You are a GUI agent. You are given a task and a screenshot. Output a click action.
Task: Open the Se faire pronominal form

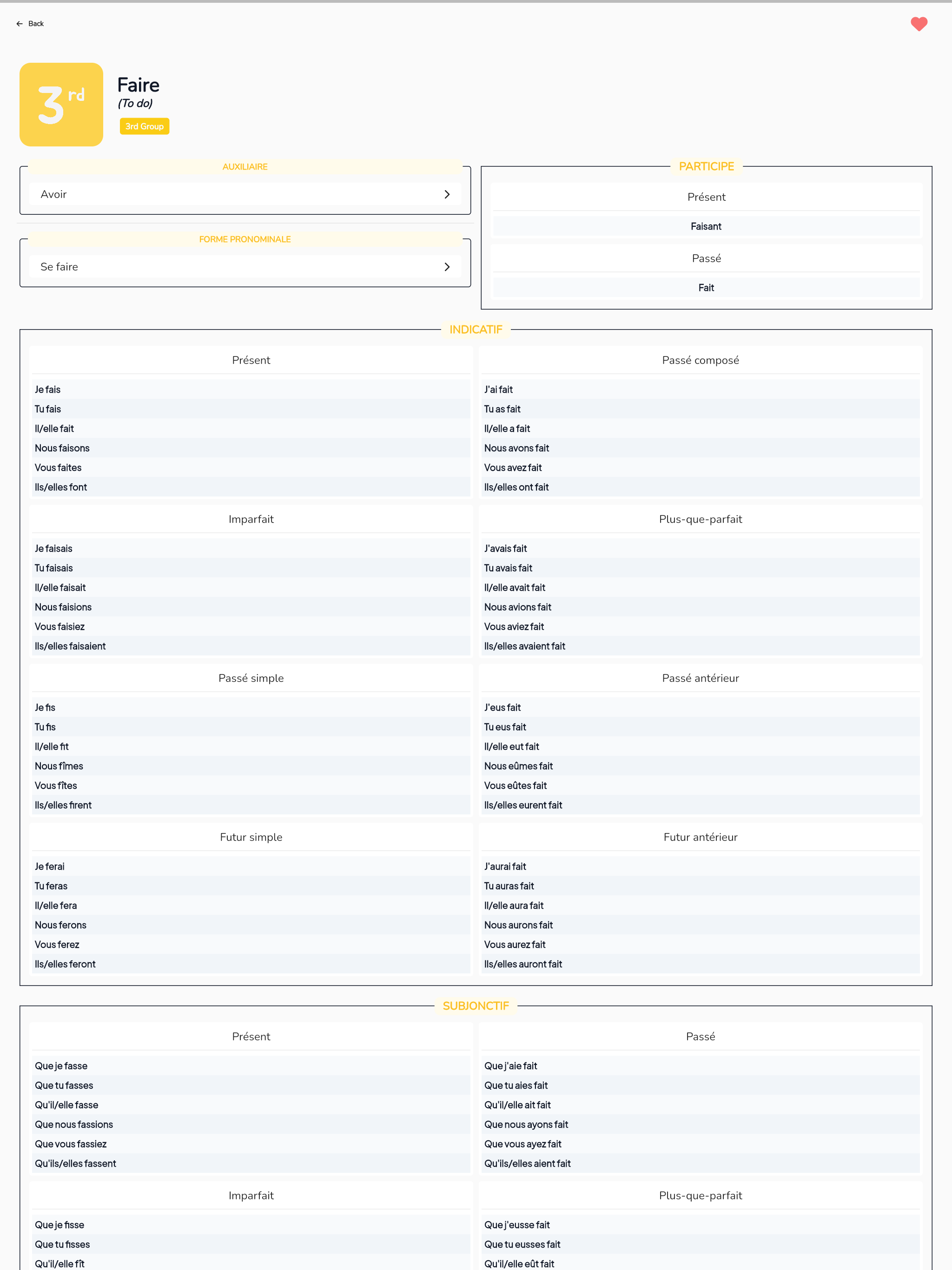245,266
